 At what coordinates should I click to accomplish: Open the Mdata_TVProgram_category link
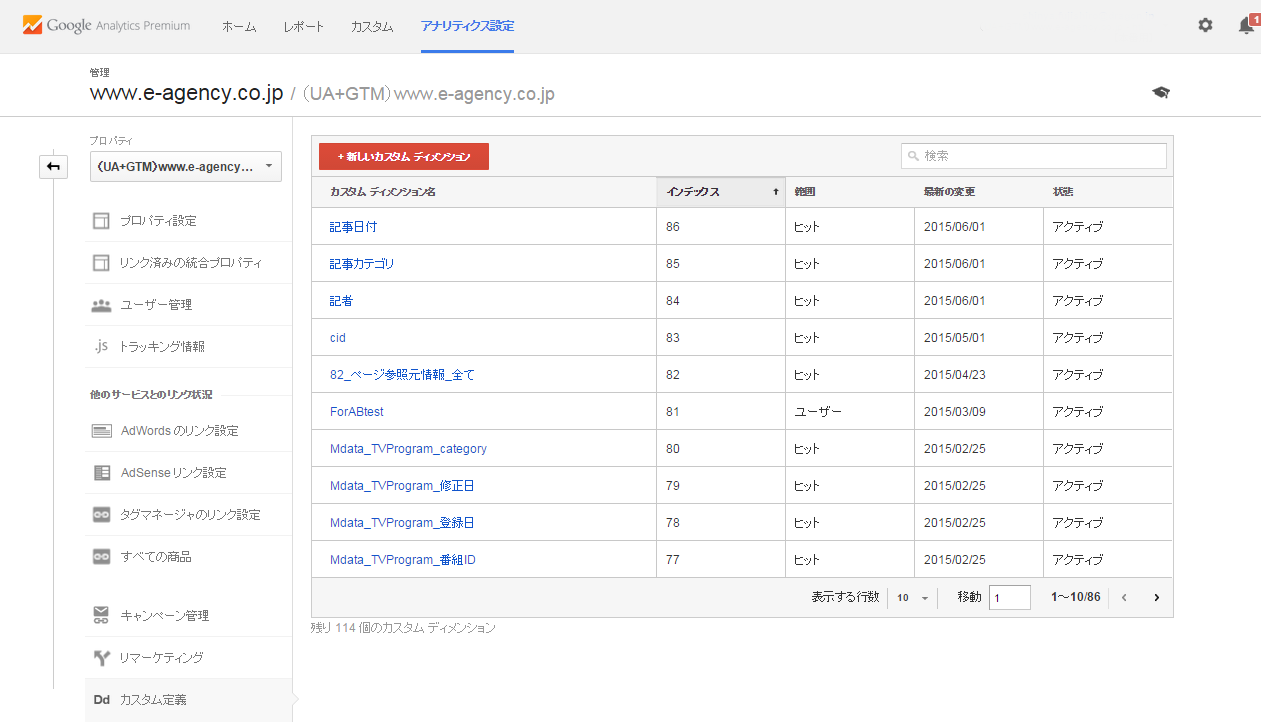[x=408, y=449]
